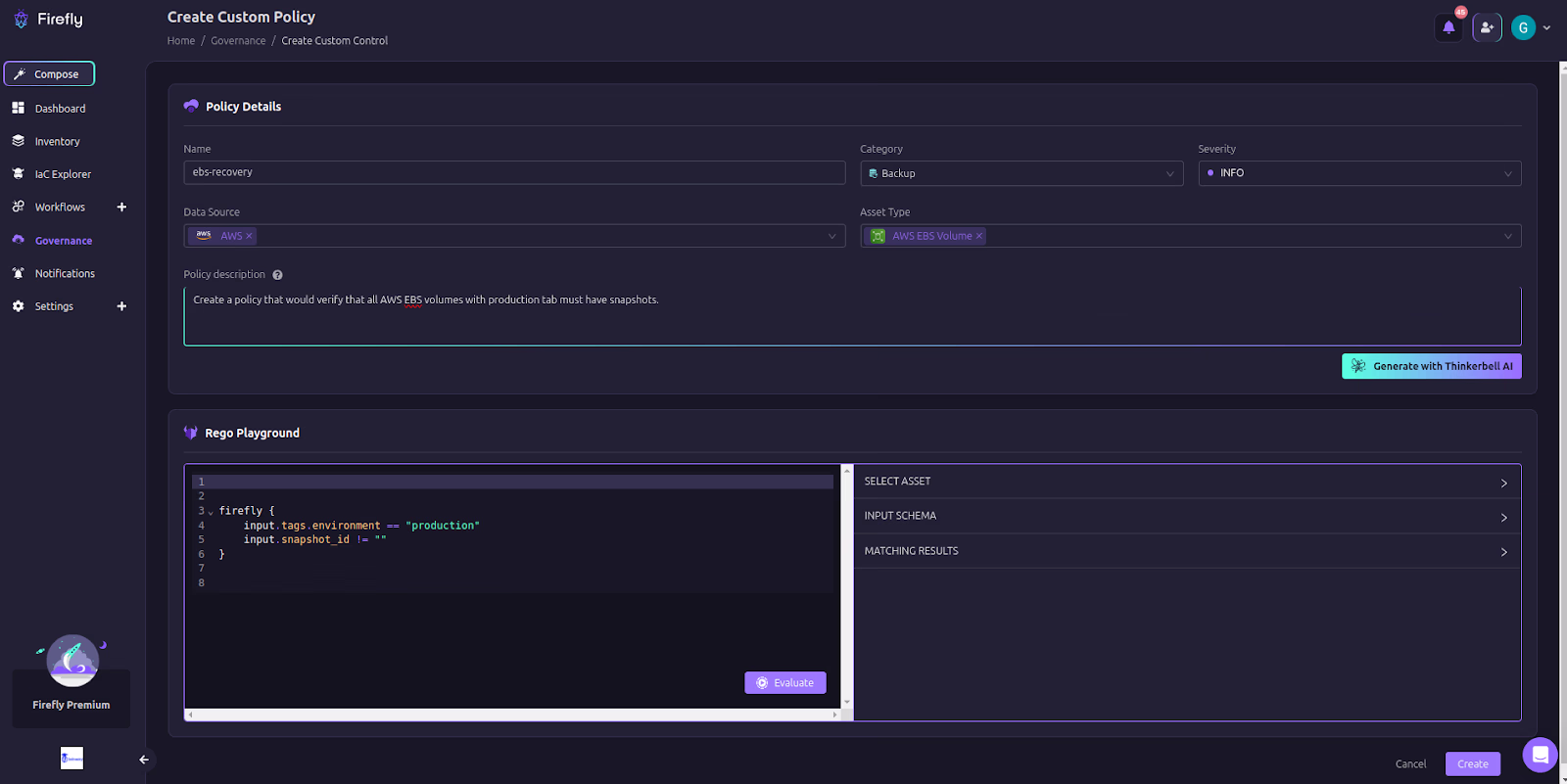This screenshot has width=1567, height=784.
Task: Click the Compose button
Action: tap(49, 74)
